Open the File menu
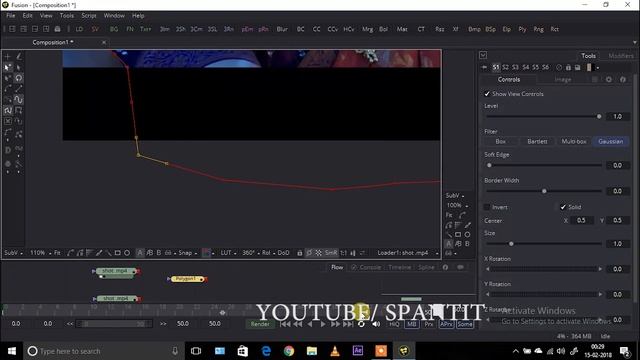The width and height of the screenshot is (640, 360). tap(11, 16)
